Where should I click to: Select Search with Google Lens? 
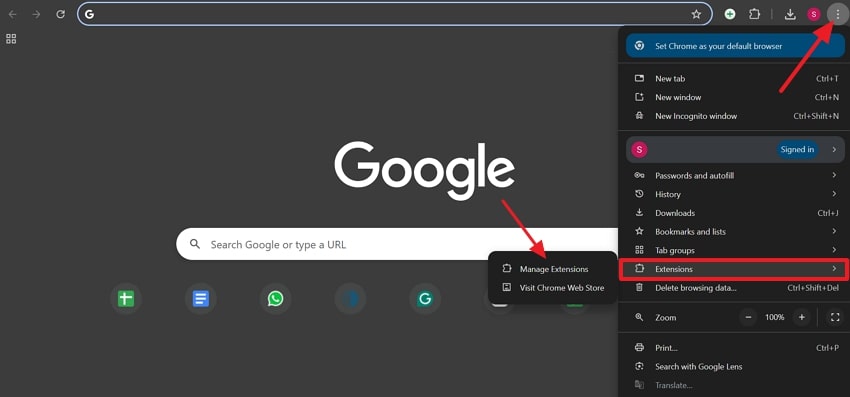(734, 367)
